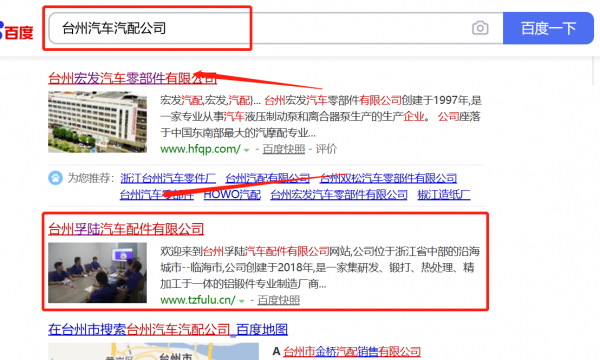Expand dropdown arrow beside www.tzfulu.cn
The height and width of the screenshot is (360, 600).
click(x=241, y=301)
